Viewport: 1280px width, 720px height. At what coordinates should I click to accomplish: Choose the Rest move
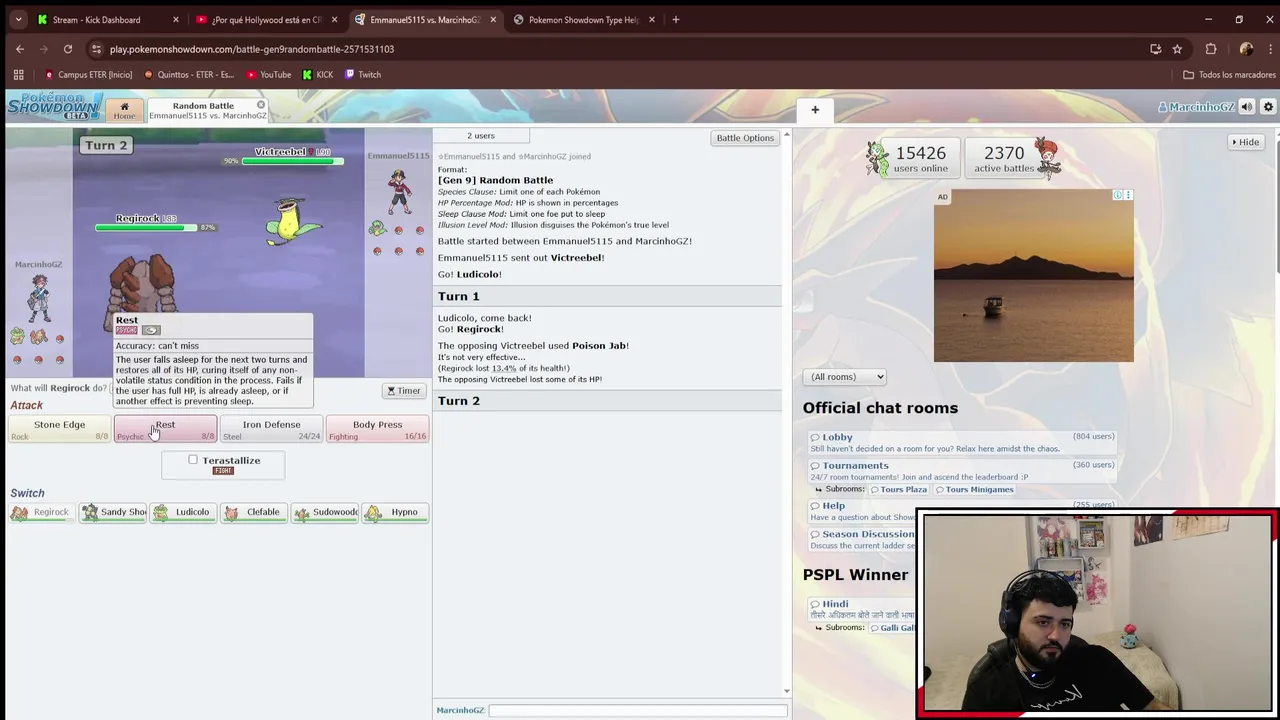165,429
